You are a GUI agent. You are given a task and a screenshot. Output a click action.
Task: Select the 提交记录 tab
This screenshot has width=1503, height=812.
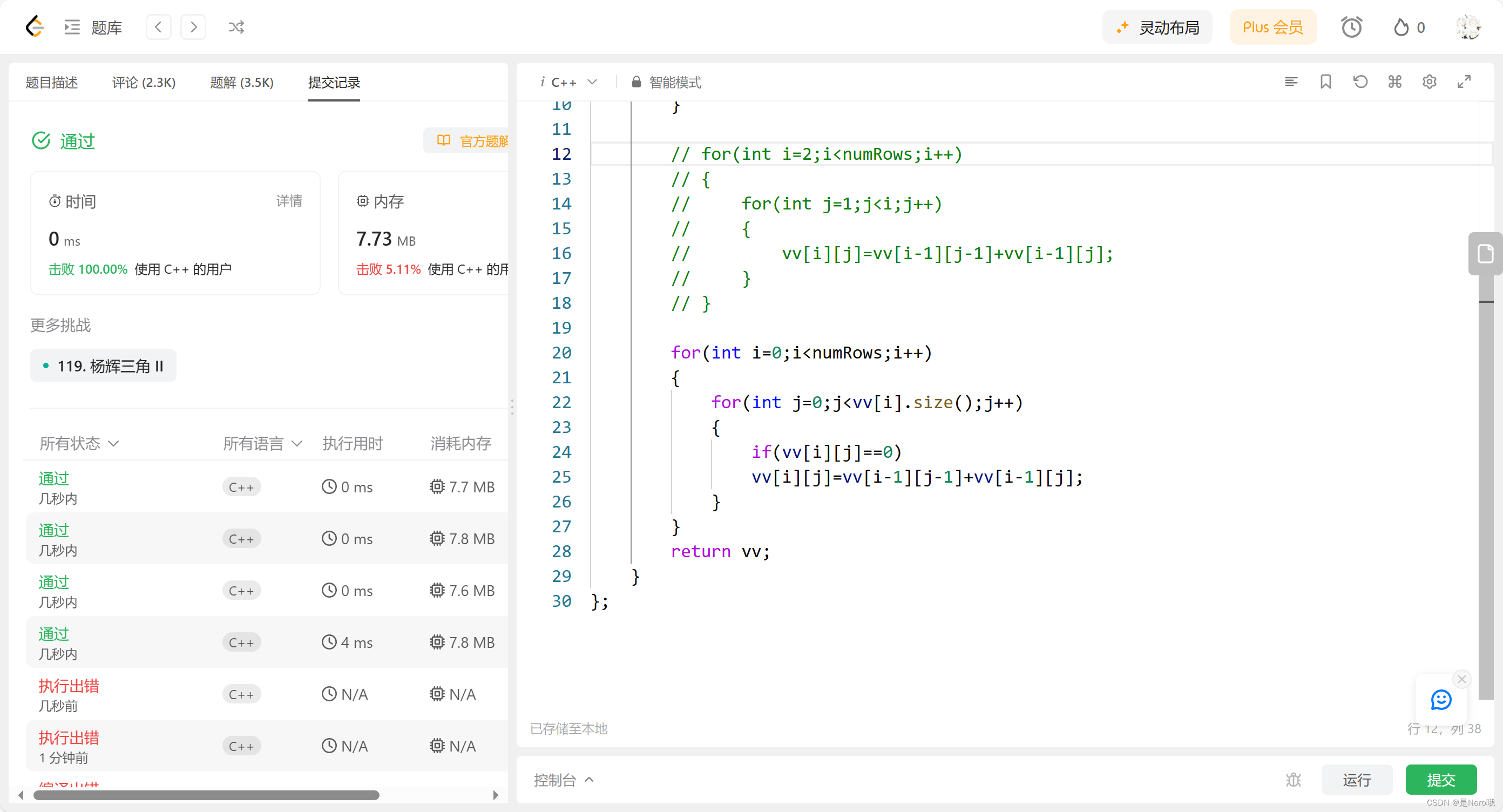point(334,82)
